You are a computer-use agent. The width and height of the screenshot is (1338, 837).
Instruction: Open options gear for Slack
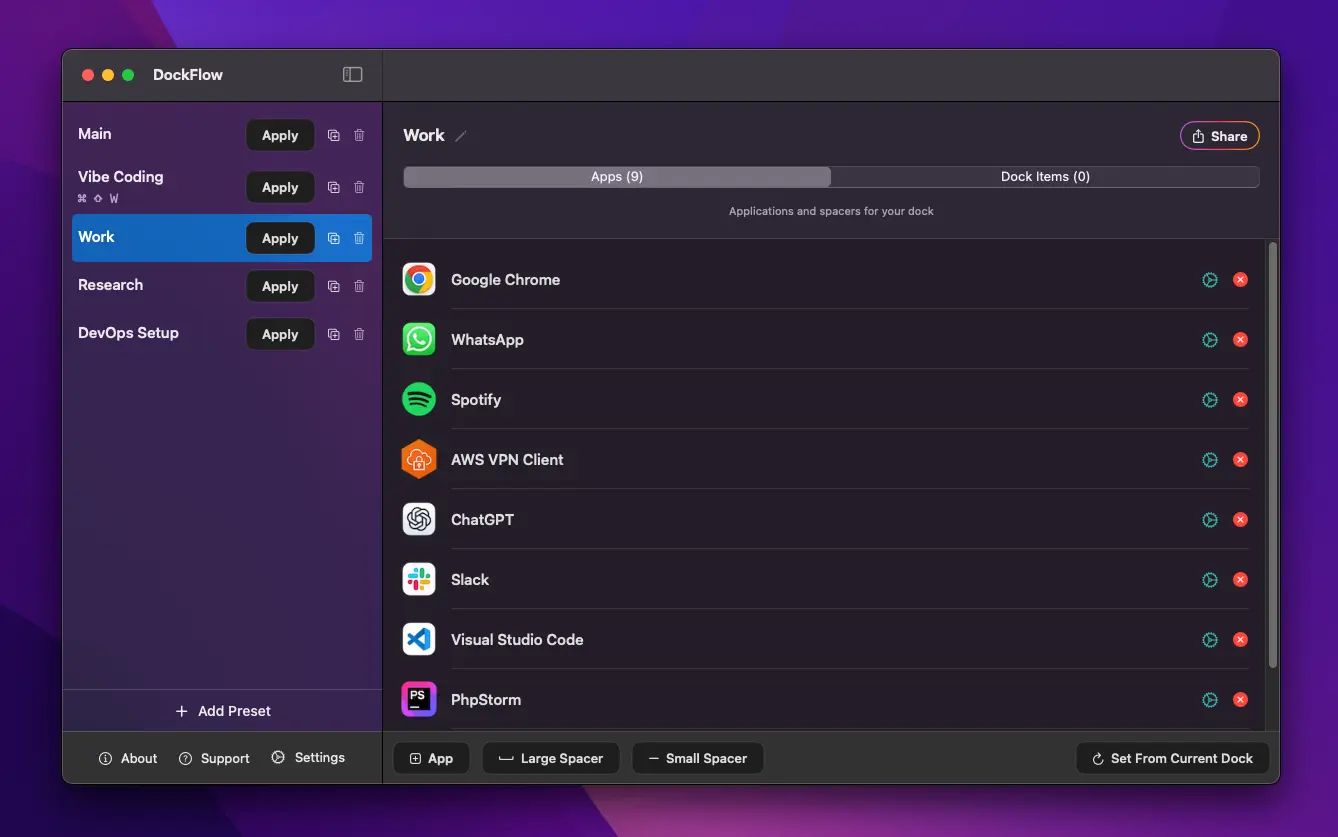[x=1210, y=580]
